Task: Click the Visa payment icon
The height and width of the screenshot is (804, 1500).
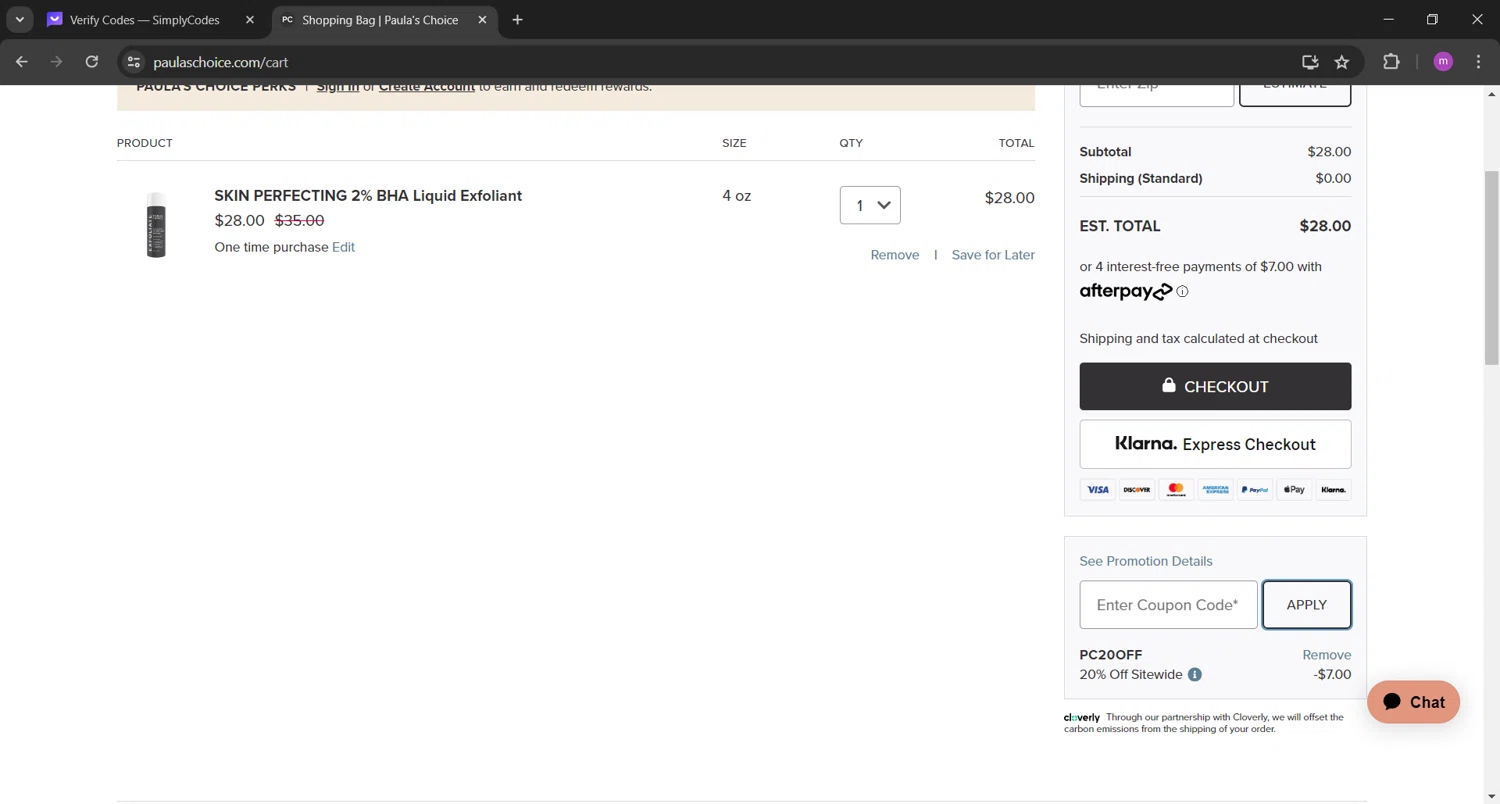Action: (1098, 490)
